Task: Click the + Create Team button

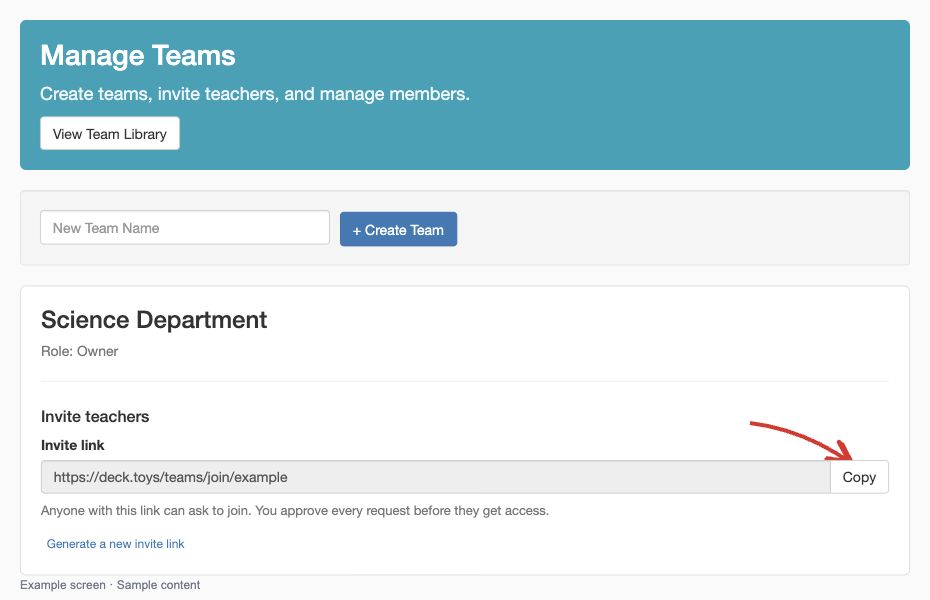Action: click(x=399, y=229)
